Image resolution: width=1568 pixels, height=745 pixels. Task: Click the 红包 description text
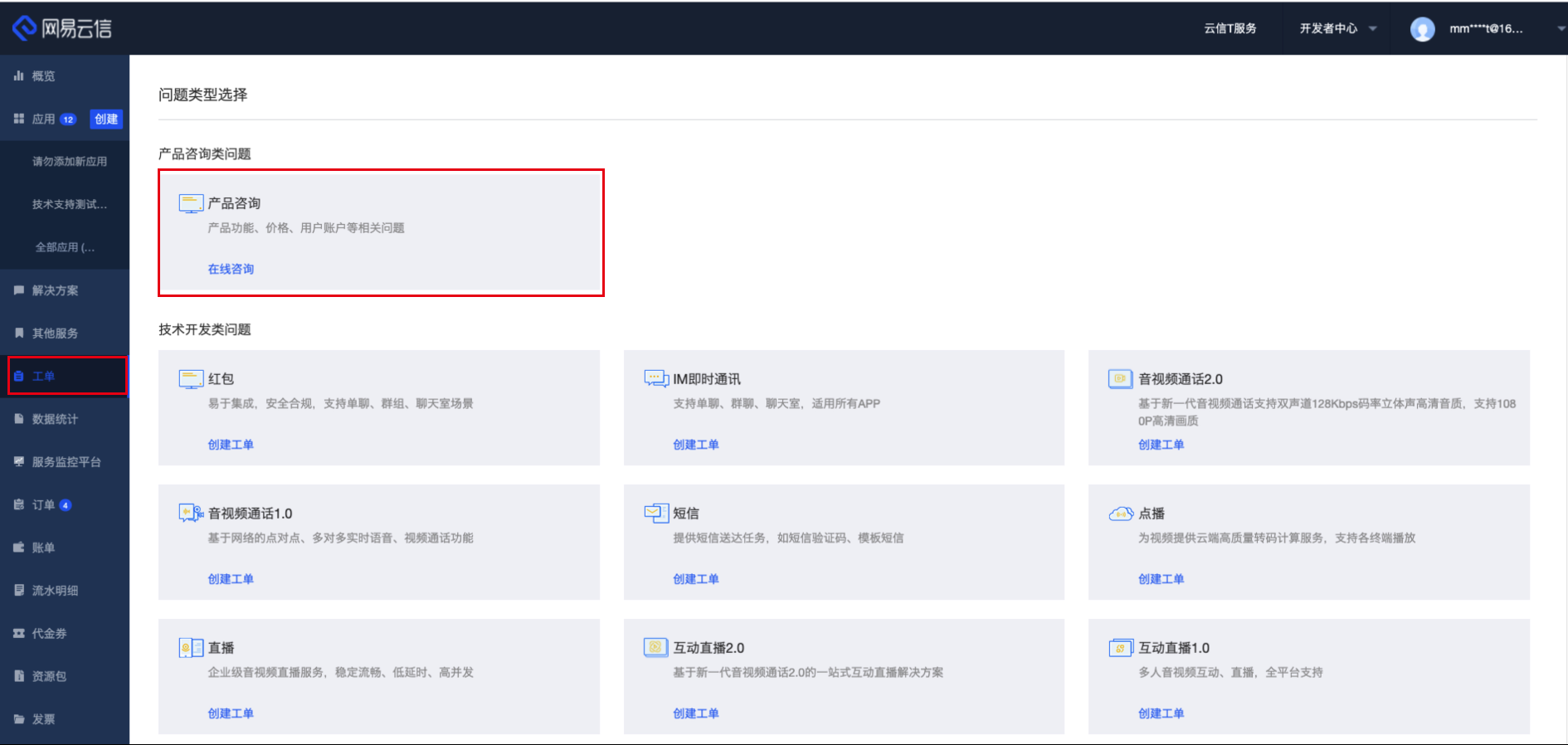coord(340,403)
